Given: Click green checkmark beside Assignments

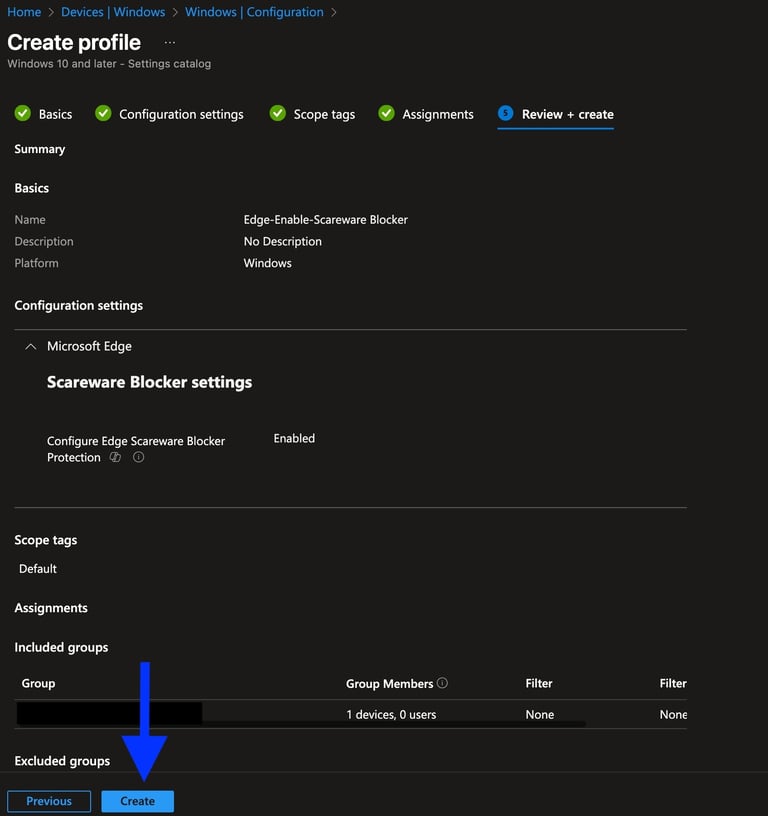Looking at the screenshot, I should click(x=386, y=113).
